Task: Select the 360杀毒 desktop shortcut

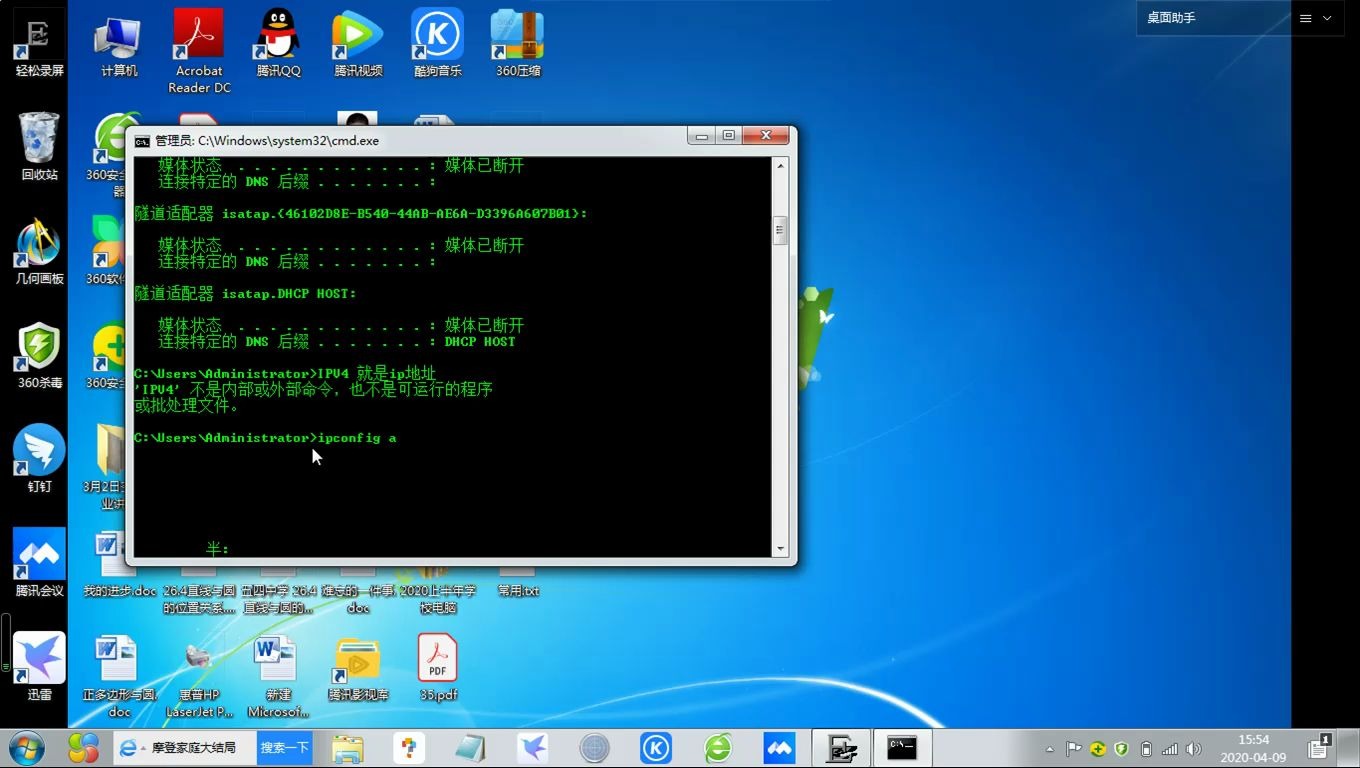Action: point(39,356)
